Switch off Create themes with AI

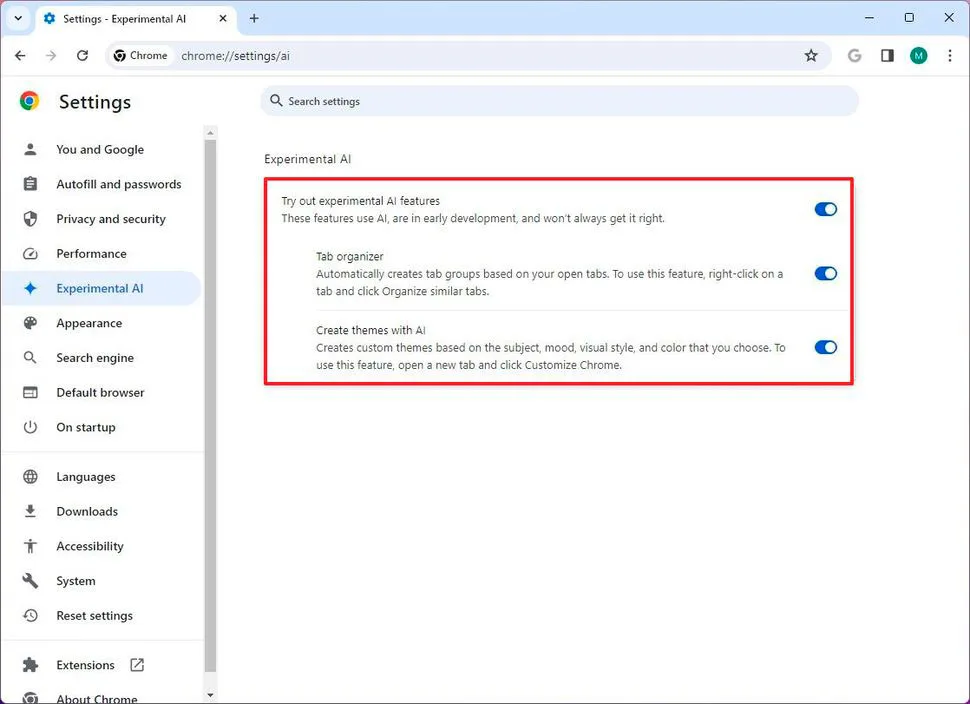pyautogui.click(x=825, y=347)
